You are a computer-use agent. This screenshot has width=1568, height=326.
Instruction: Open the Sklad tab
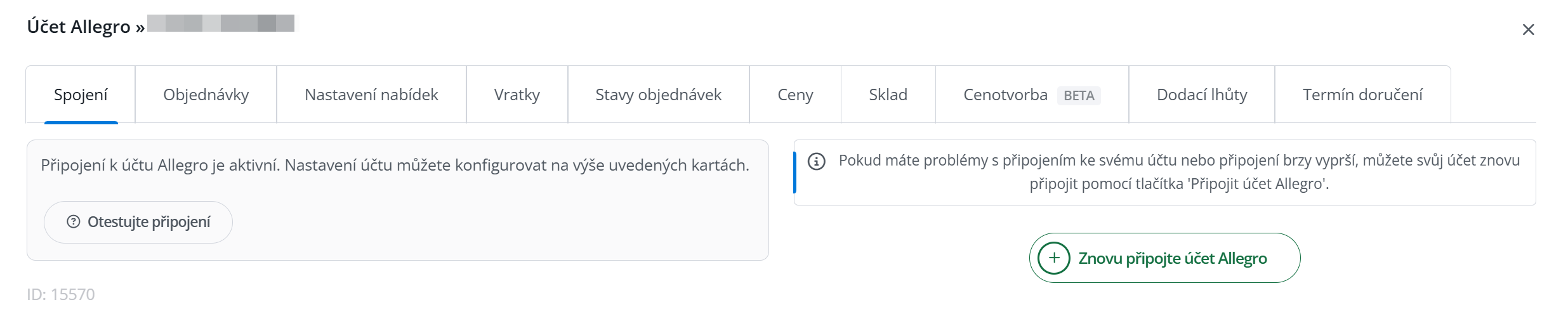[888, 95]
